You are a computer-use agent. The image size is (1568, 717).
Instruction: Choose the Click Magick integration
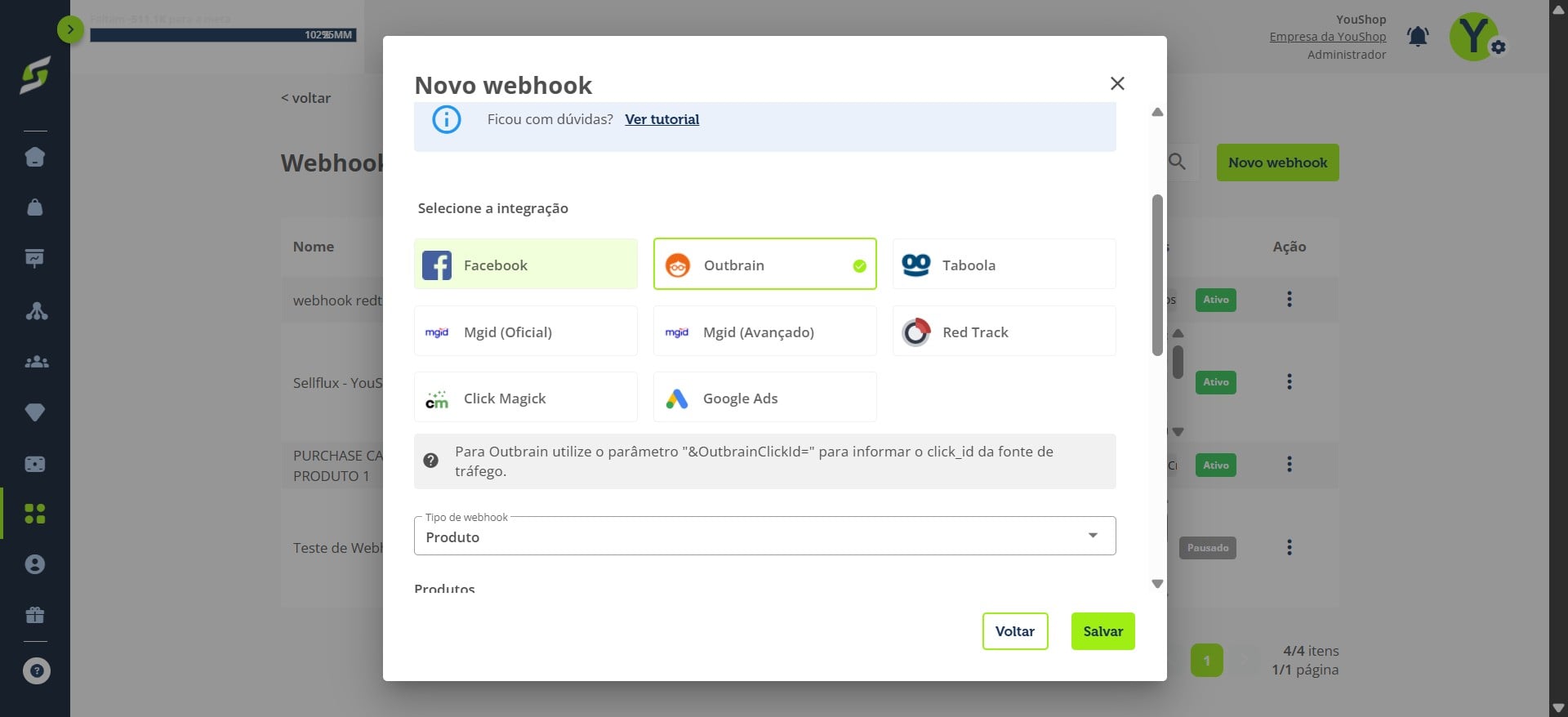(x=525, y=397)
